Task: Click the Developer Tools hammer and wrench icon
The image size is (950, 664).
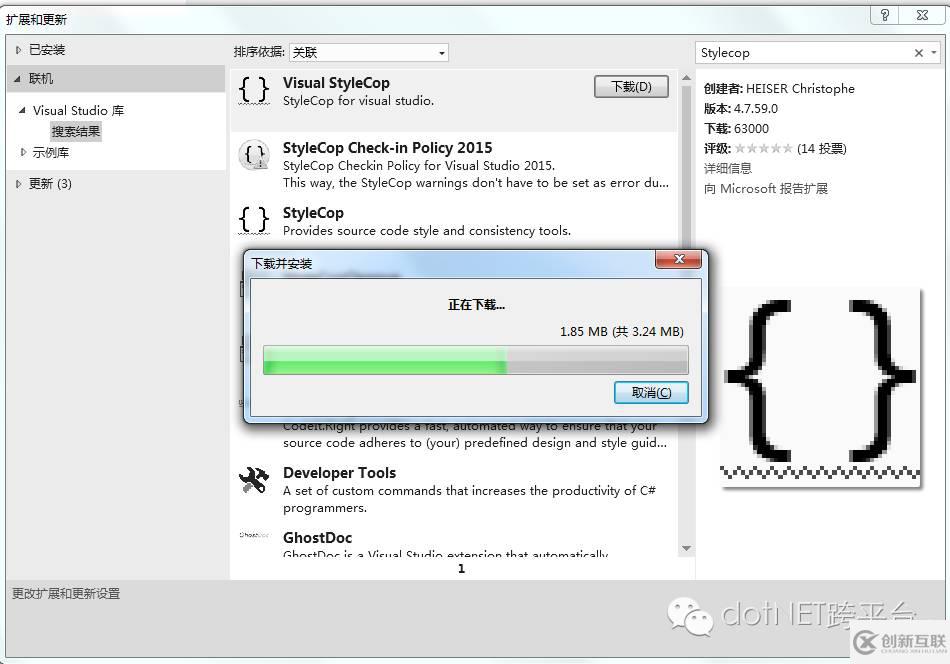Action: click(254, 480)
